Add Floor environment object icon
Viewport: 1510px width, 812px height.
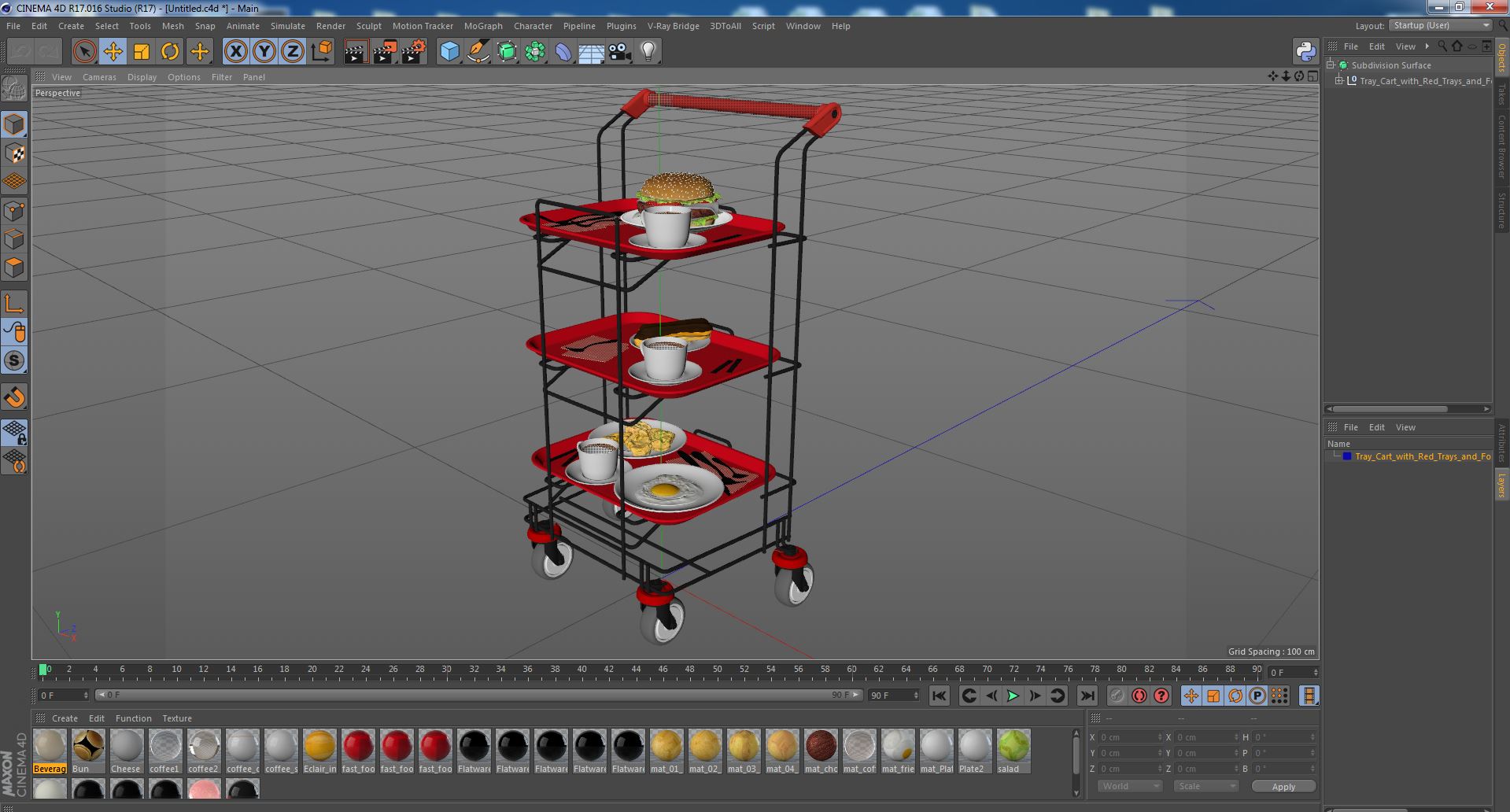tap(591, 52)
